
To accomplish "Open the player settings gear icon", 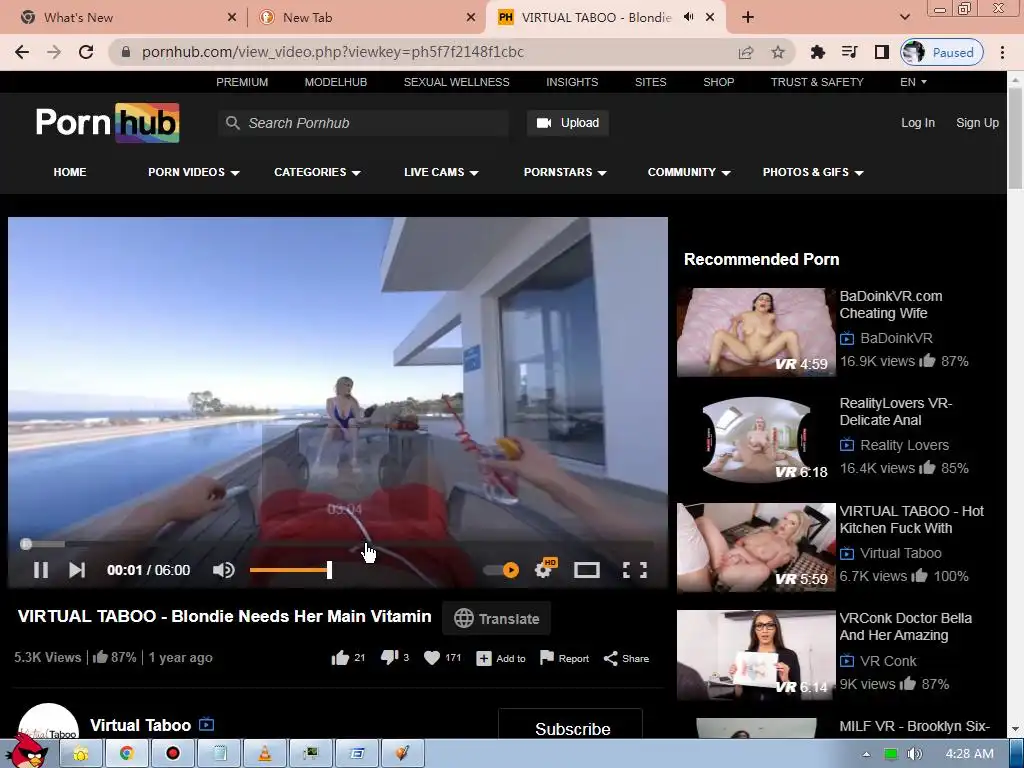I will point(543,570).
